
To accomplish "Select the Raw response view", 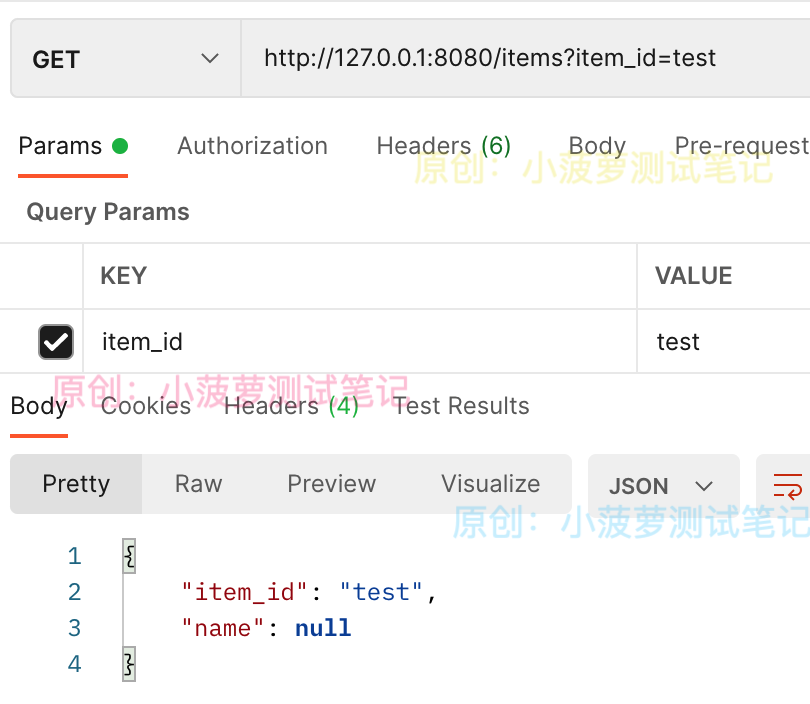I will coord(199,484).
